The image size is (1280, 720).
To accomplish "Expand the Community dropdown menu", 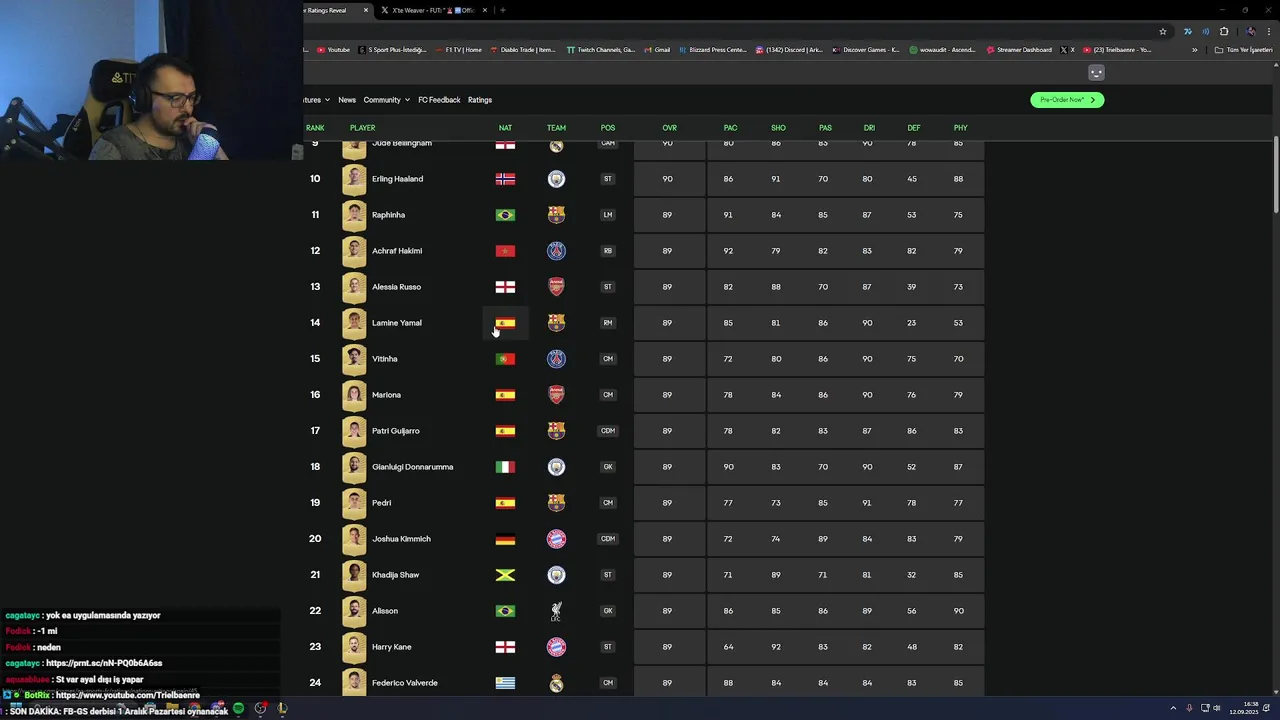I will point(386,100).
